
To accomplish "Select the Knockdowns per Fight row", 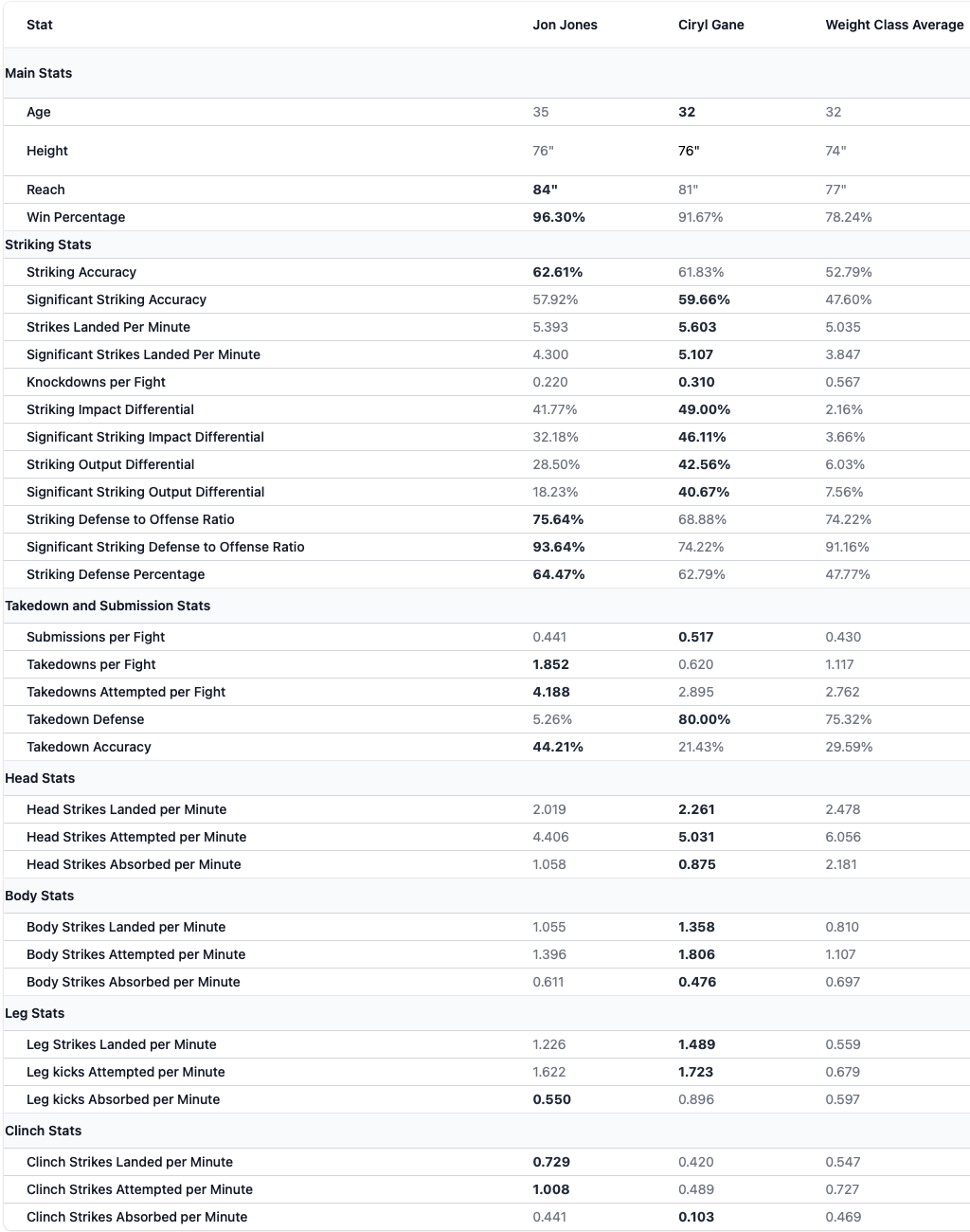I will [x=486, y=382].
